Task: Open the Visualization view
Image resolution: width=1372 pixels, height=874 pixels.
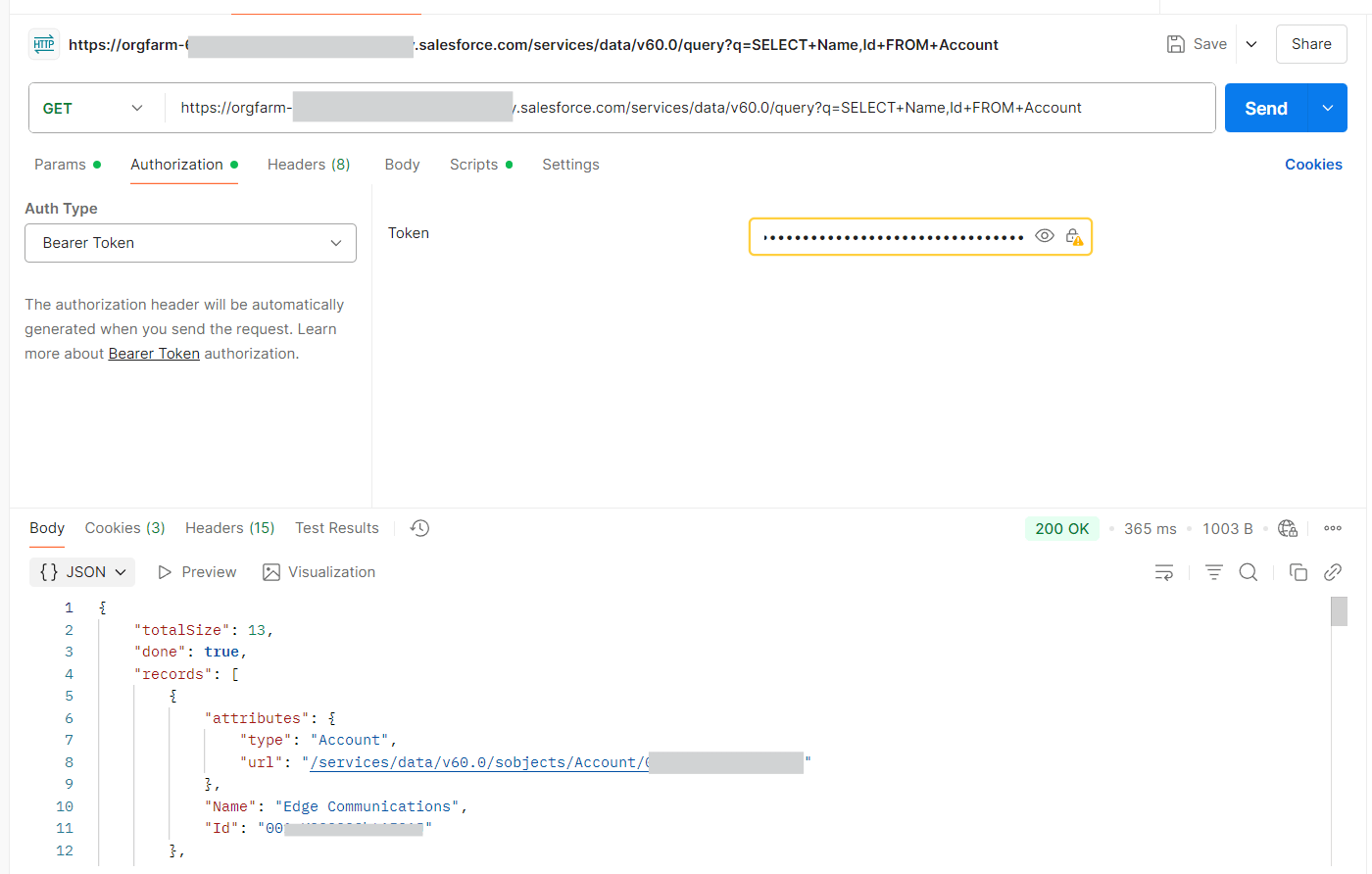Action: (x=318, y=571)
